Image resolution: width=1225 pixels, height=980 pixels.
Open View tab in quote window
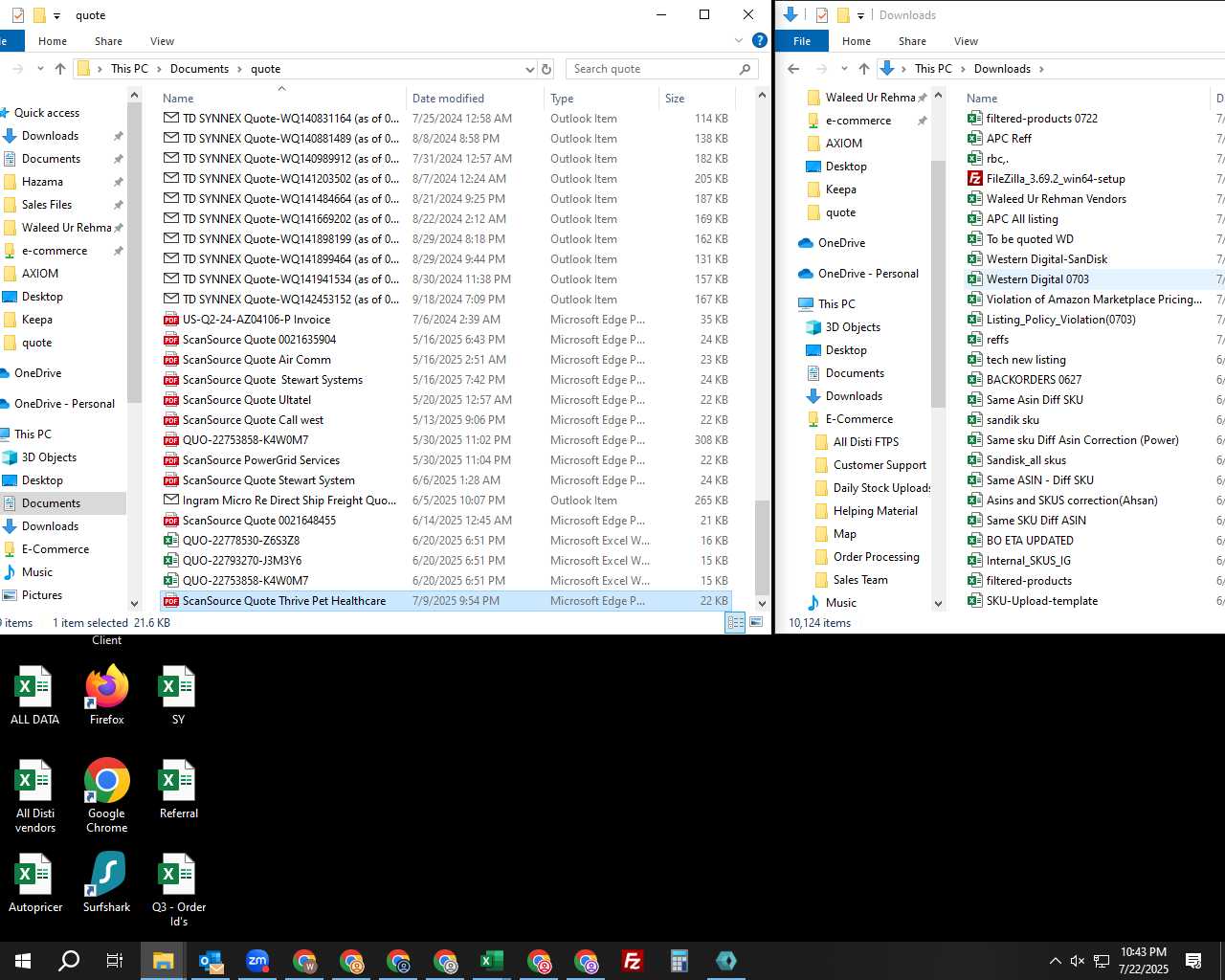[162, 41]
